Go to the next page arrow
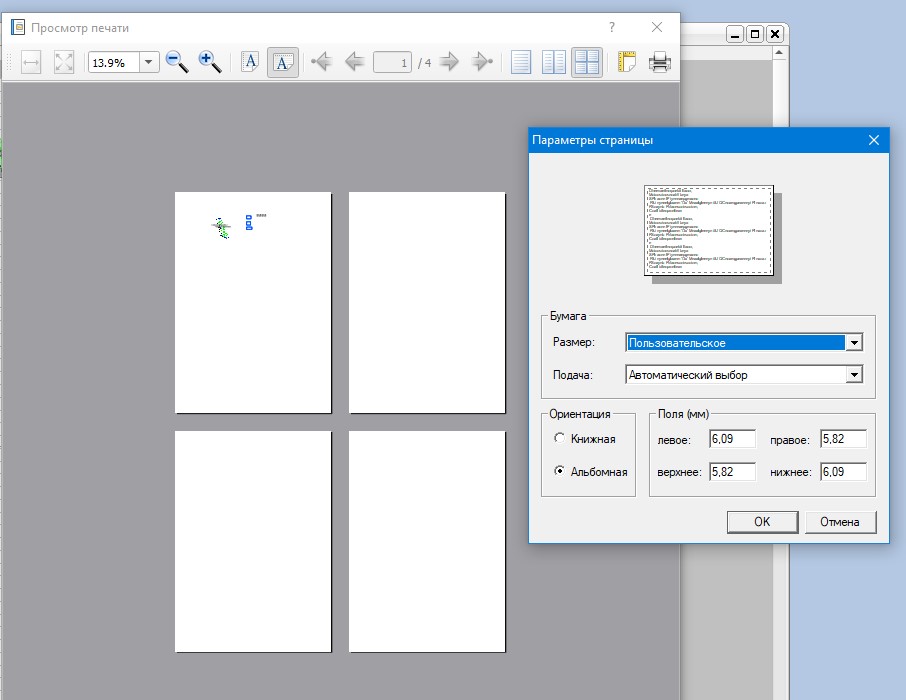Viewport: 906px width, 700px height. 450,62
